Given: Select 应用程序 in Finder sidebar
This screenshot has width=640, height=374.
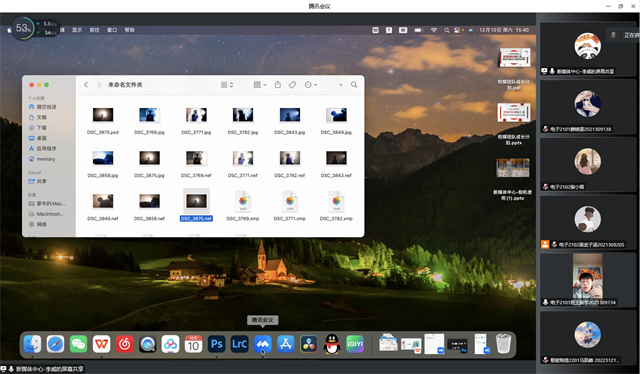Looking at the screenshot, I should pyautogui.click(x=46, y=149).
